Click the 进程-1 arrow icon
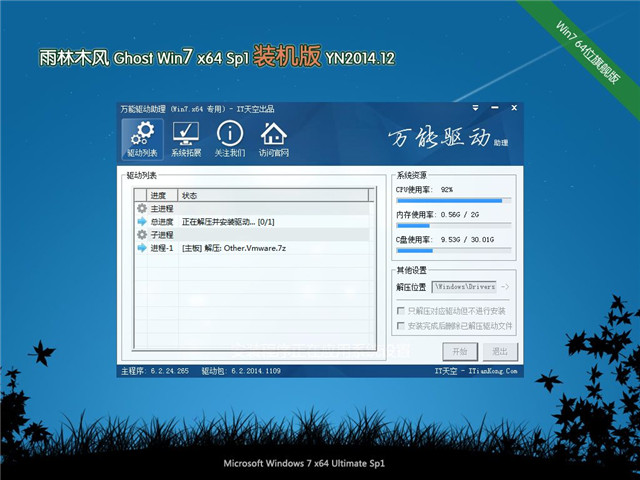Image resolution: width=640 pixels, height=480 pixels. (142, 248)
